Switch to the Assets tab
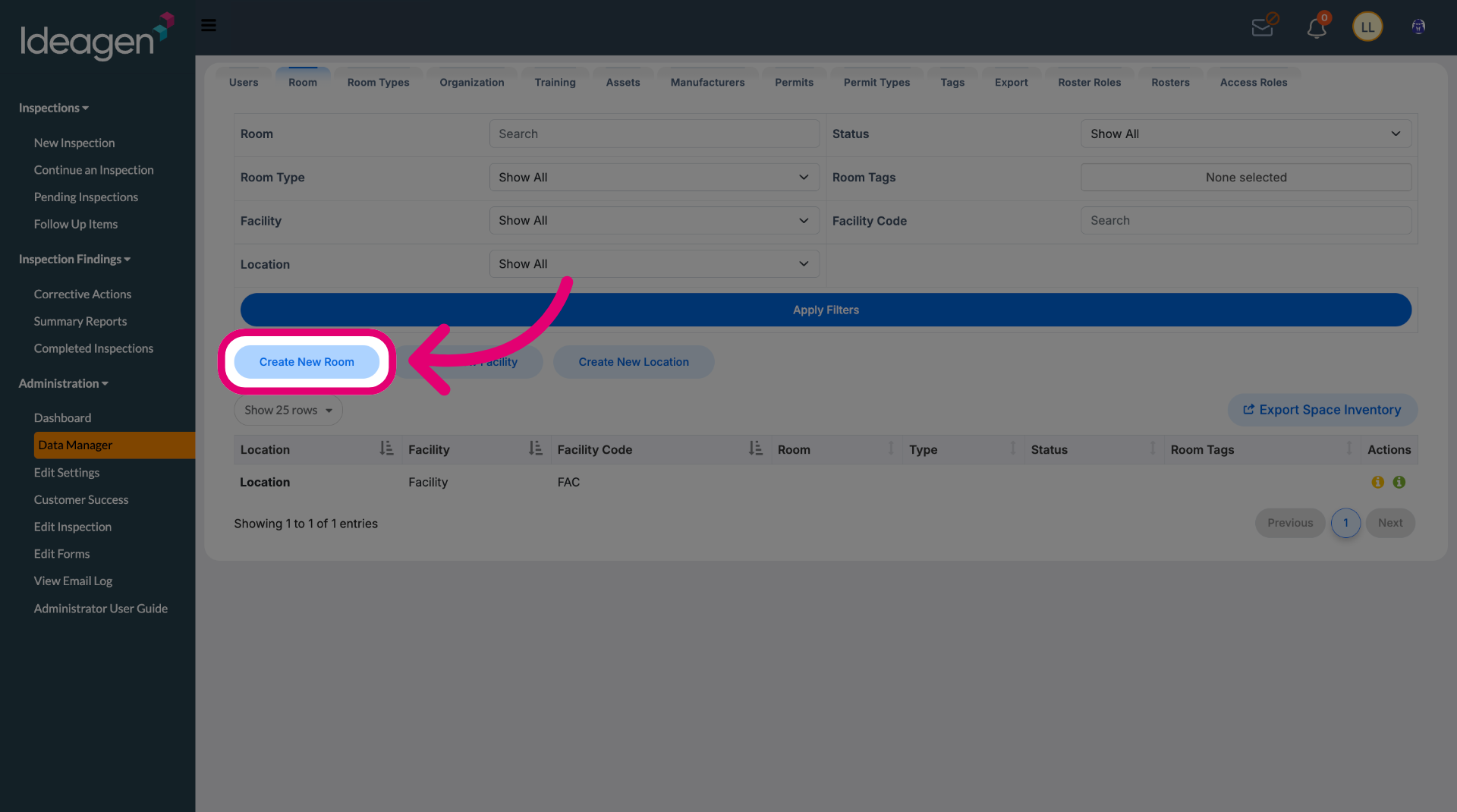Screen dimensions: 1457x812 click(x=623, y=82)
